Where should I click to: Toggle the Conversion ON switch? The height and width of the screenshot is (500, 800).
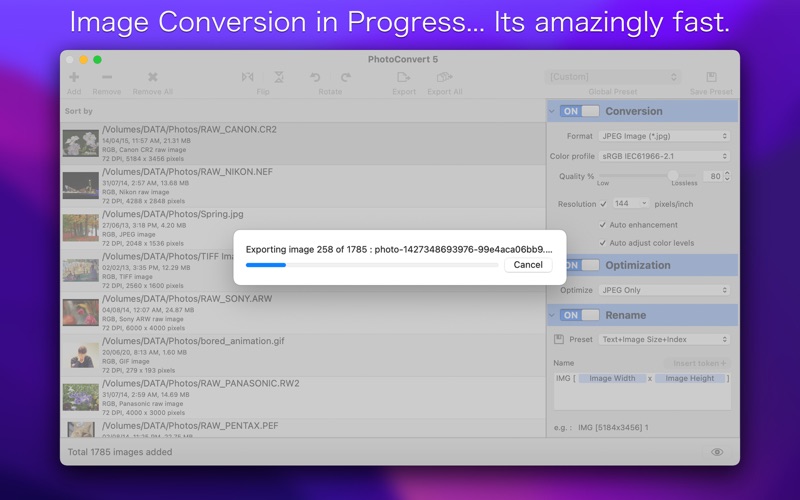[579, 111]
